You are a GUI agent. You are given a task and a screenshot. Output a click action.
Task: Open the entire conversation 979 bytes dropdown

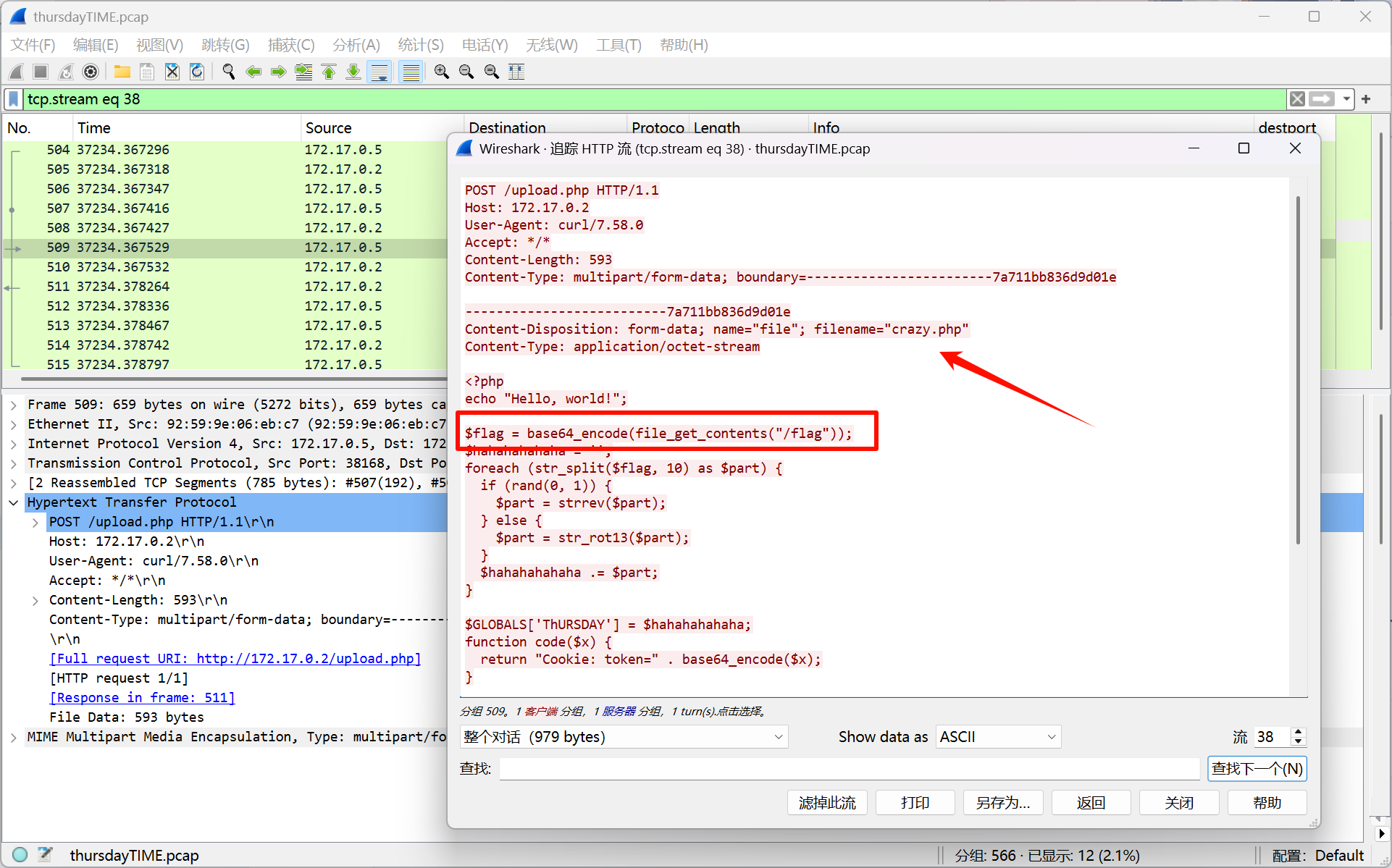pyautogui.click(x=623, y=737)
